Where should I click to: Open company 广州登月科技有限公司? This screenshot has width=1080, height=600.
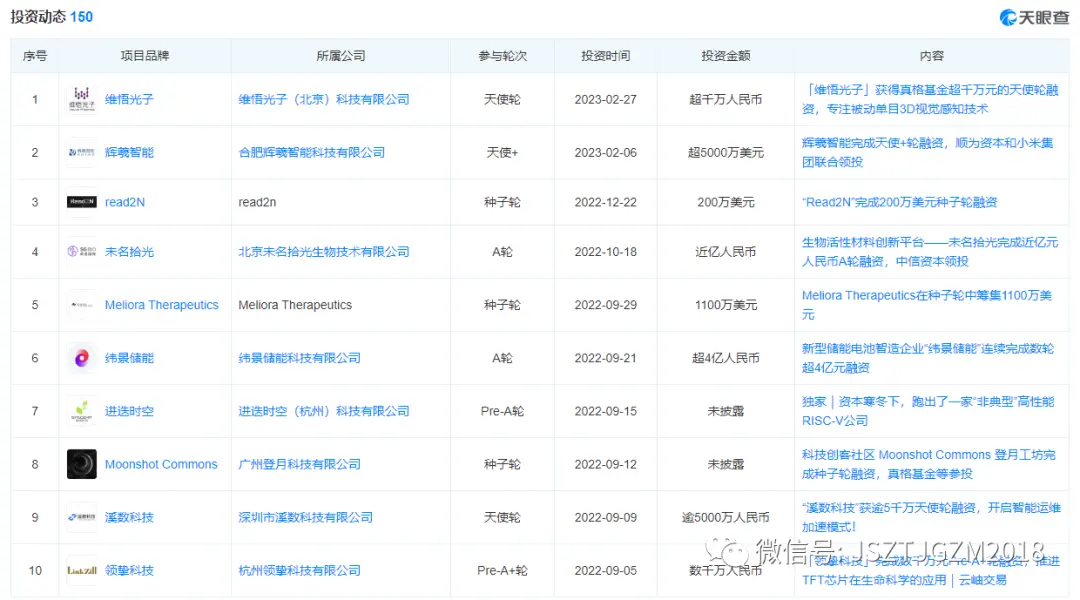(299, 464)
